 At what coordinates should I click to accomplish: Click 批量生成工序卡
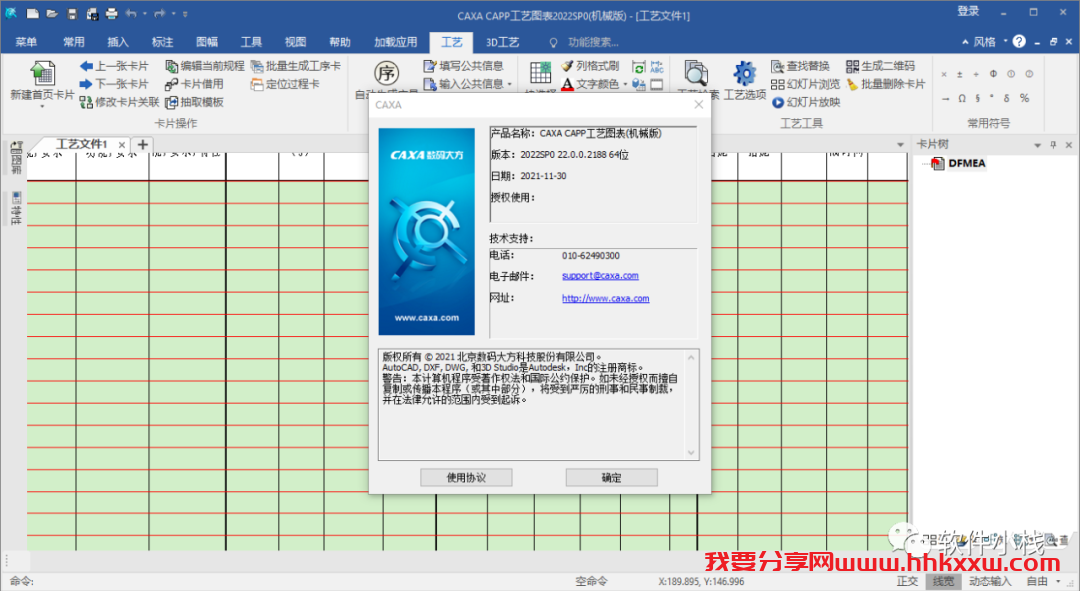pyautogui.click(x=296, y=66)
